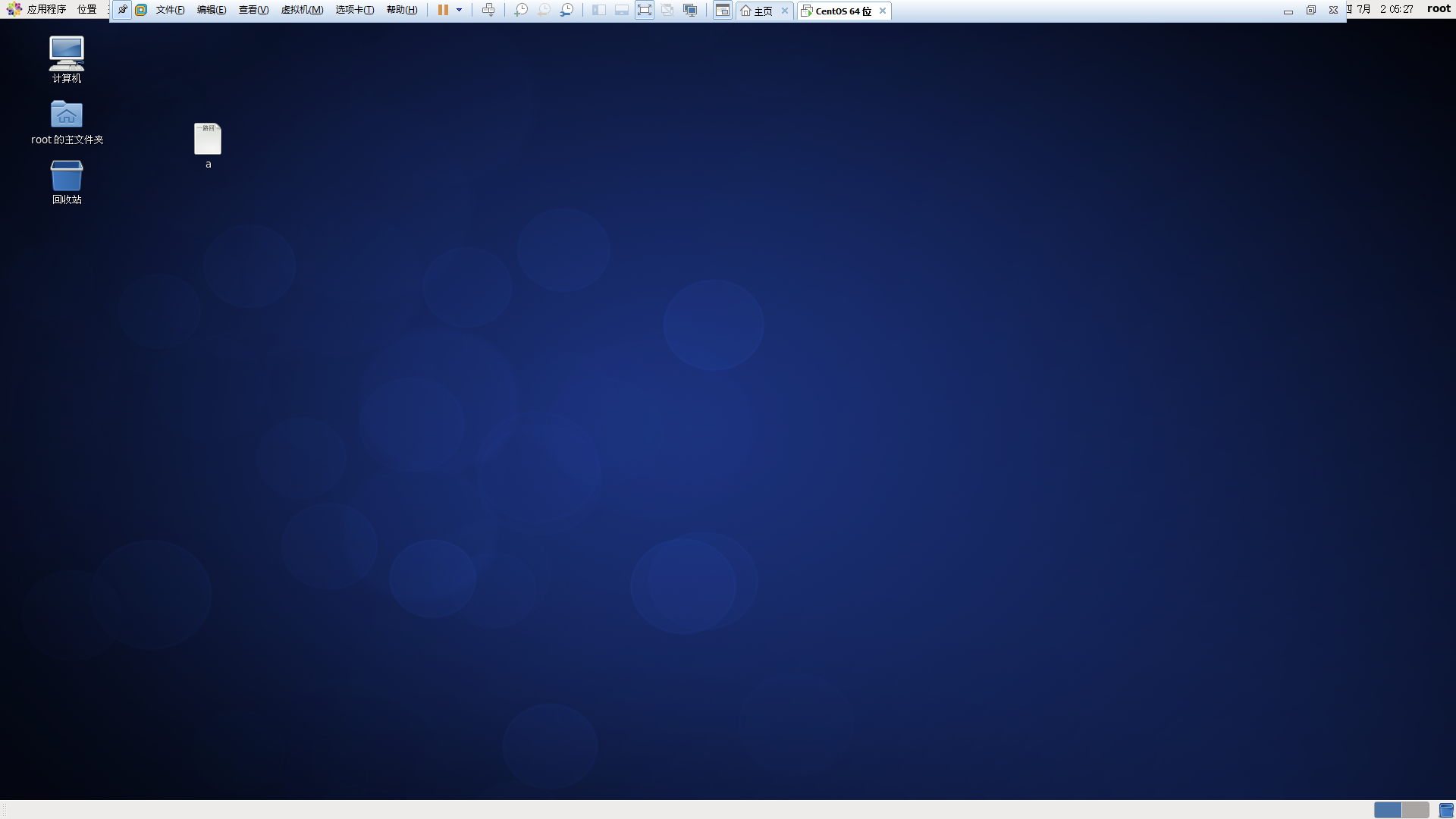Image resolution: width=1456 pixels, height=819 pixels.
Task: Click the pin toolbar icon
Action: click(x=122, y=10)
